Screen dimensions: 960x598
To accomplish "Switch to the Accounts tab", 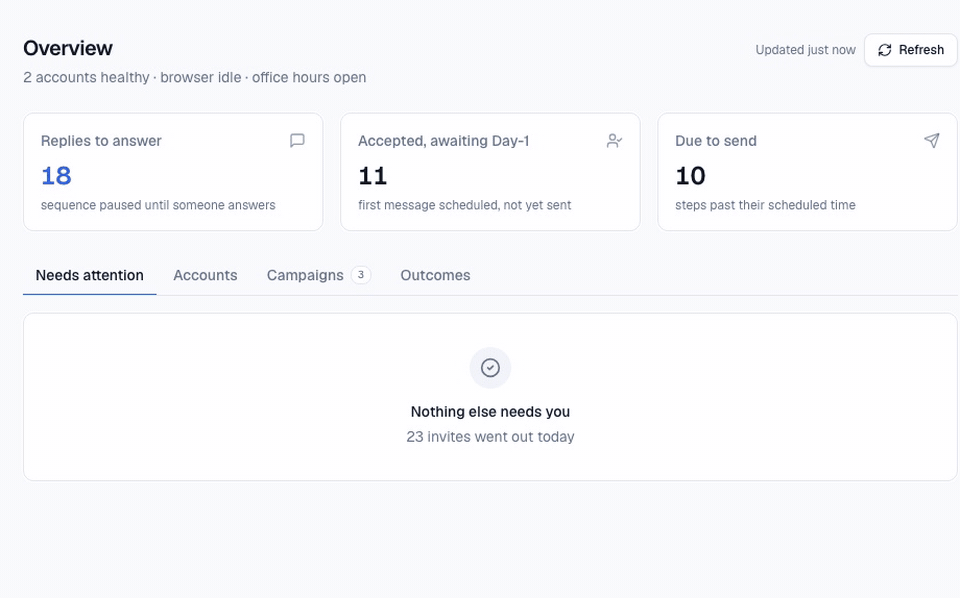I will (x=205, y=275).
